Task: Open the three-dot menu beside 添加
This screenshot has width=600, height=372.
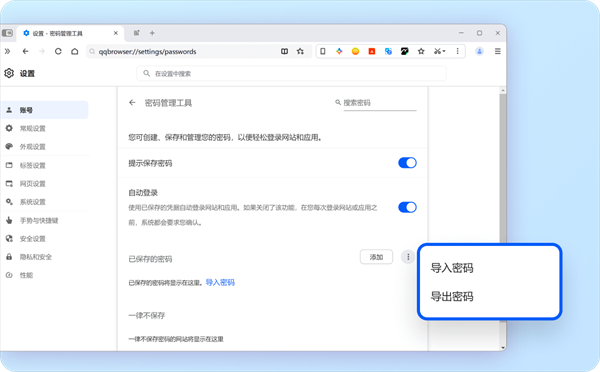Action: [x=408, y=257]
